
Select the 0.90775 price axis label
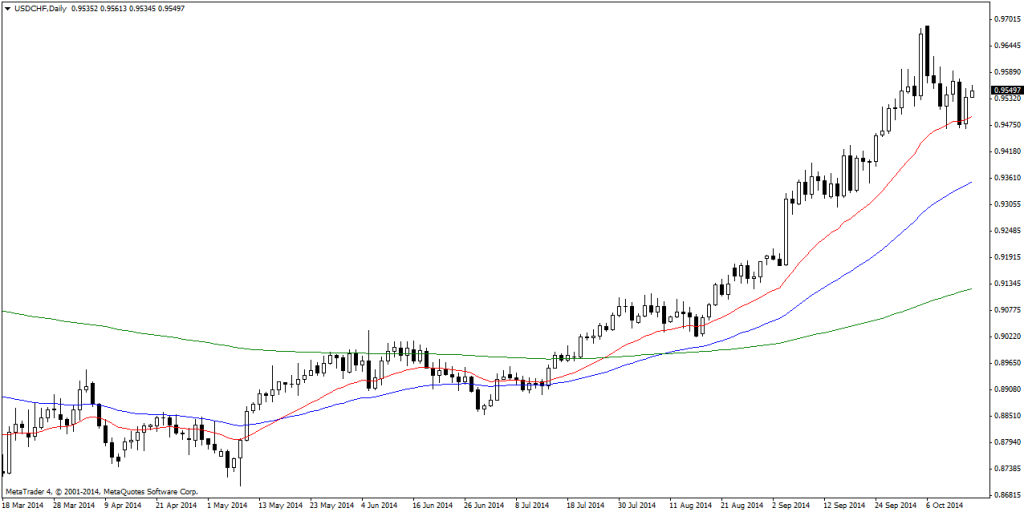point(1005,310)
